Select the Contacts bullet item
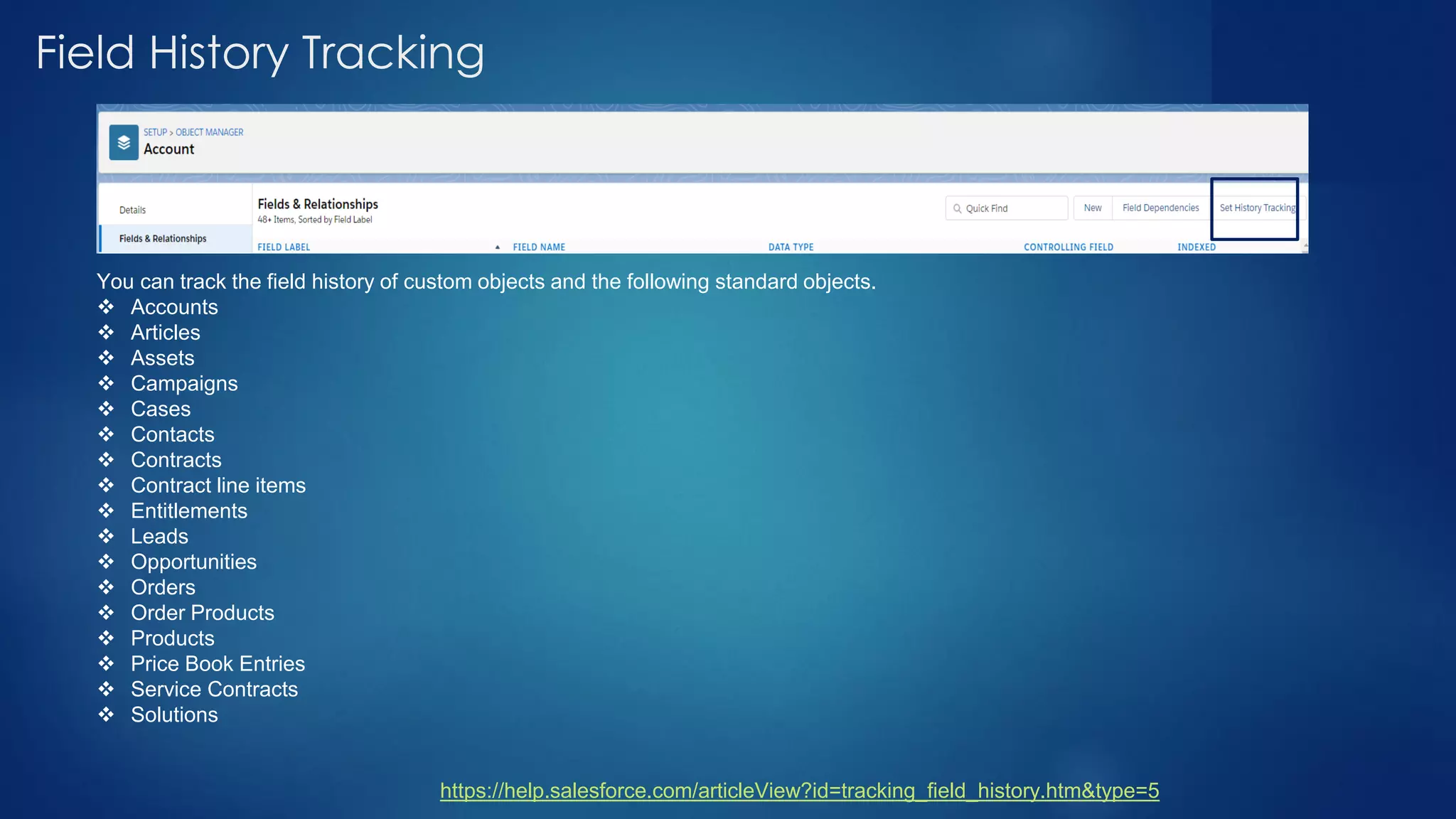 click(x=173, y=434)
